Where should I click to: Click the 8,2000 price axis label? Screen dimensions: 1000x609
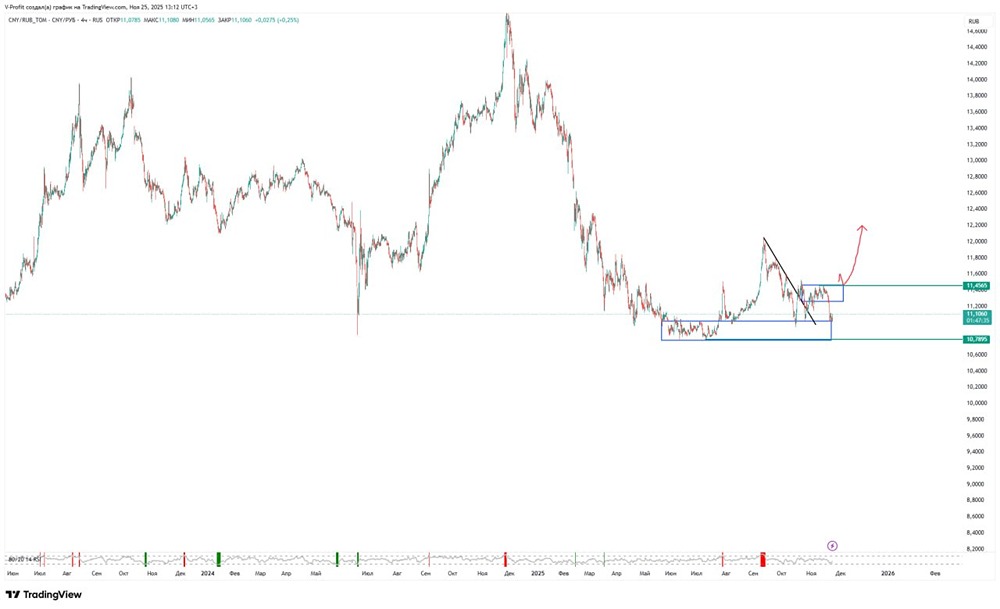[x=978, y=549]
